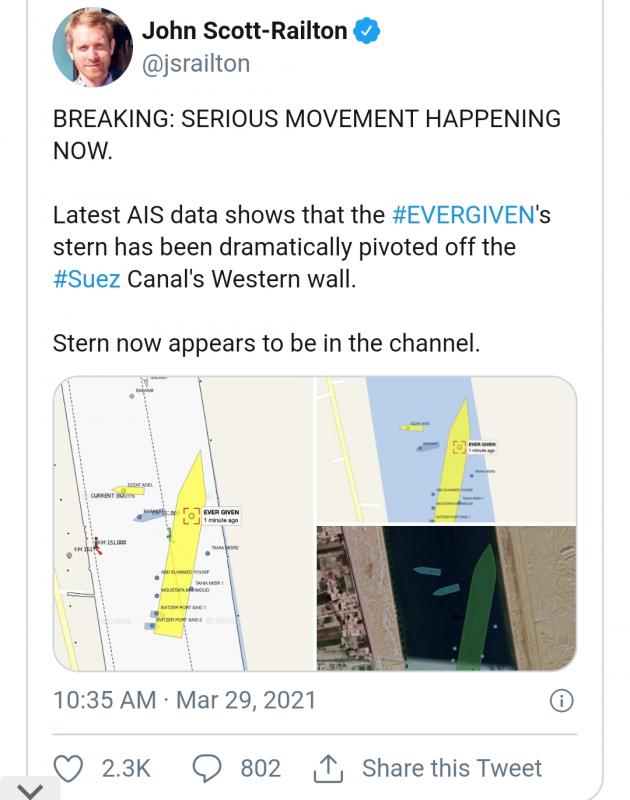Click Share this Tweet
This screenshot has width=630, height=800.
point(452,768)
